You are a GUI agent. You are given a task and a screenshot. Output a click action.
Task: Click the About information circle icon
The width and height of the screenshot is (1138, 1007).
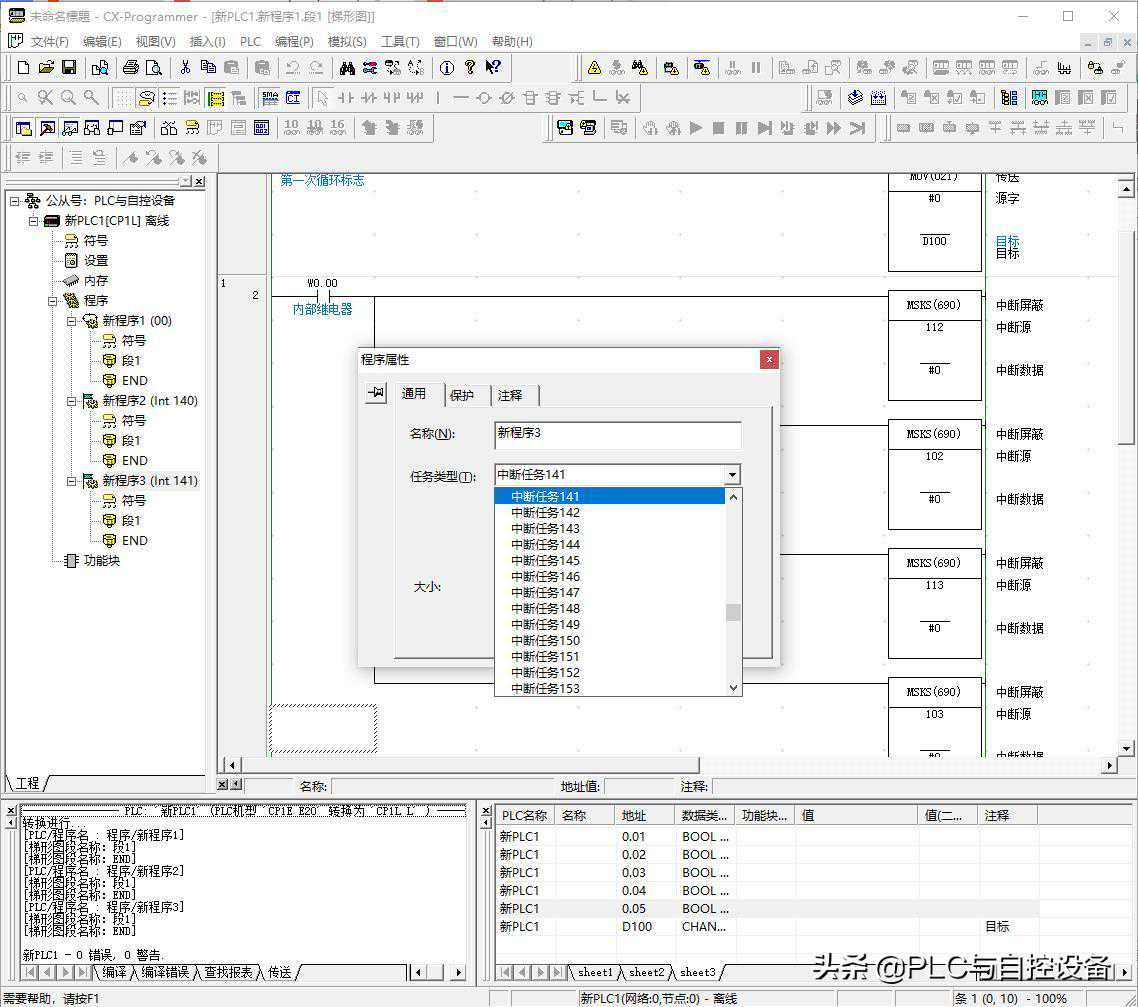point(446,68)
